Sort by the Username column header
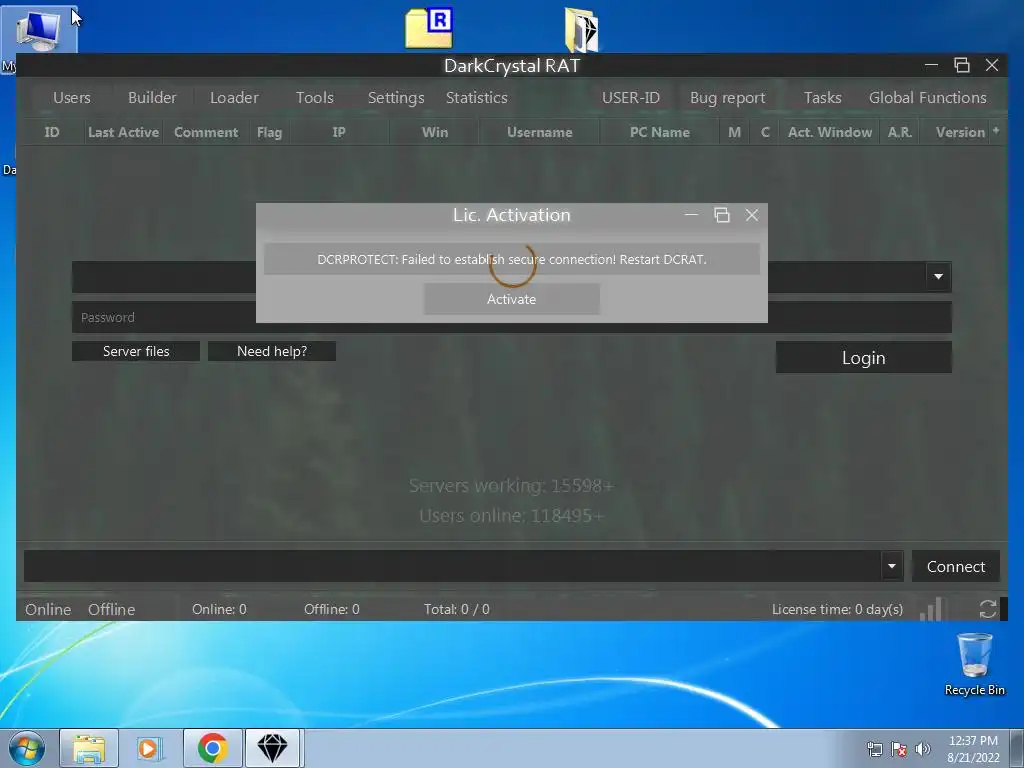1024x768 pixels. pos(539,133)
